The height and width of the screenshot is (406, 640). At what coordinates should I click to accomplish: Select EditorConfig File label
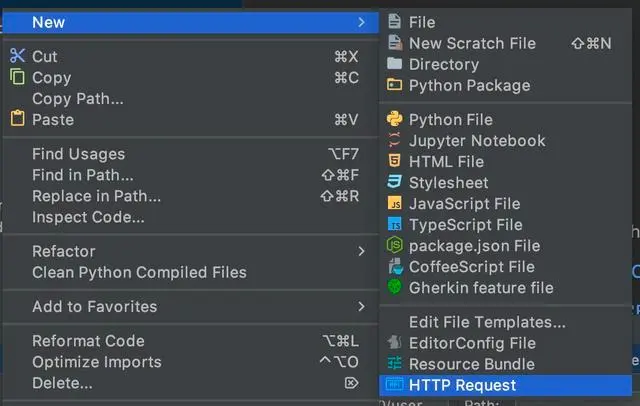(x=472, y=344)
